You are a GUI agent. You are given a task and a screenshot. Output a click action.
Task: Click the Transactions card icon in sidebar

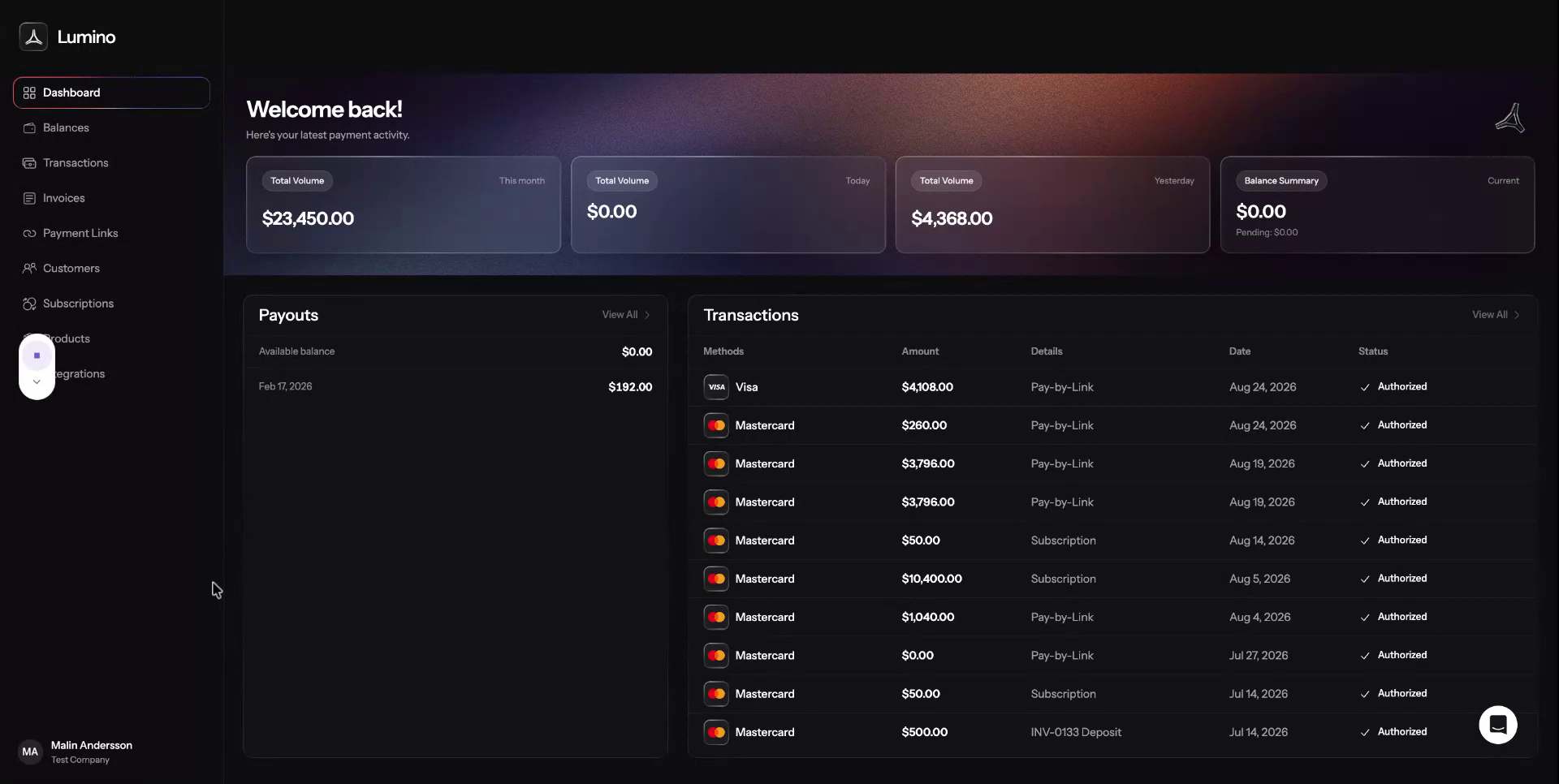coord(29,163)
